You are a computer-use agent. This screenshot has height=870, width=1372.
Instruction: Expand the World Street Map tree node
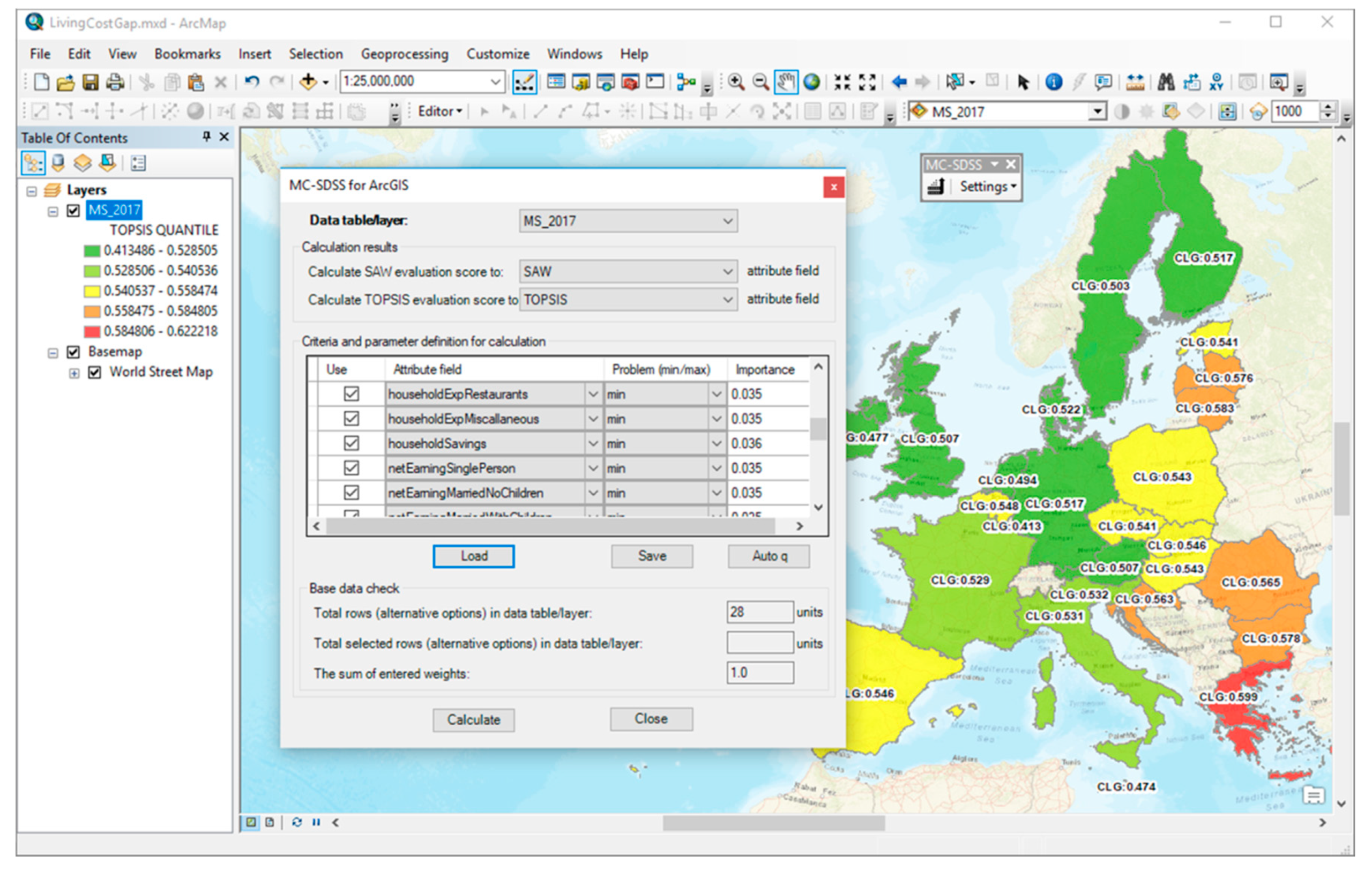(74, 373)
